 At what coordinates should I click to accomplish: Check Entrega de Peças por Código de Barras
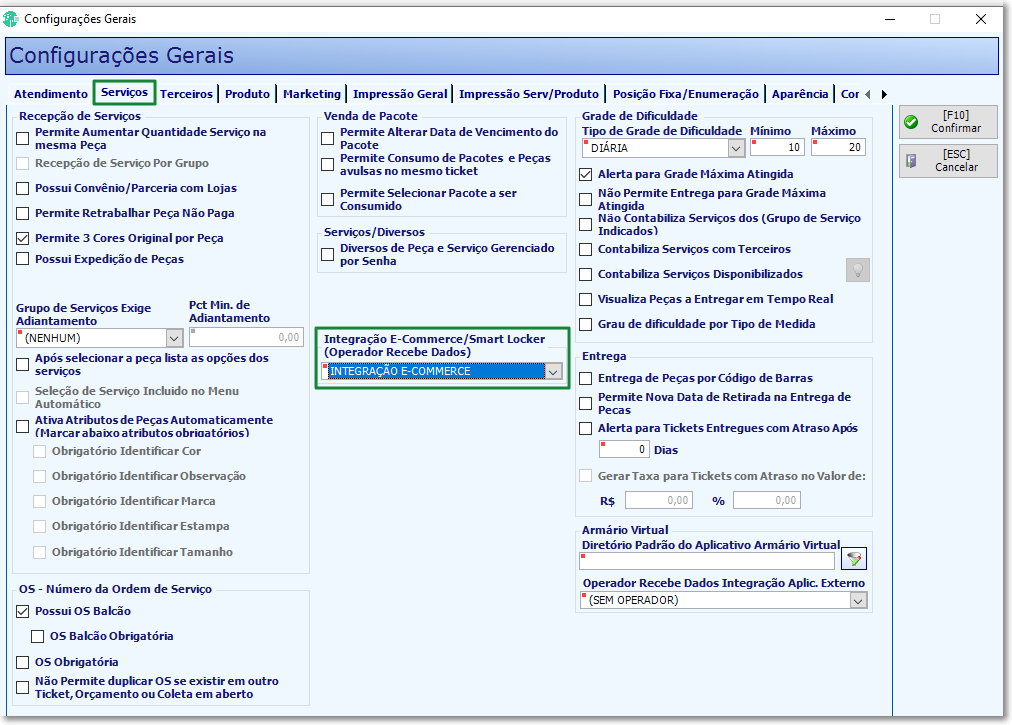point(585,378)
